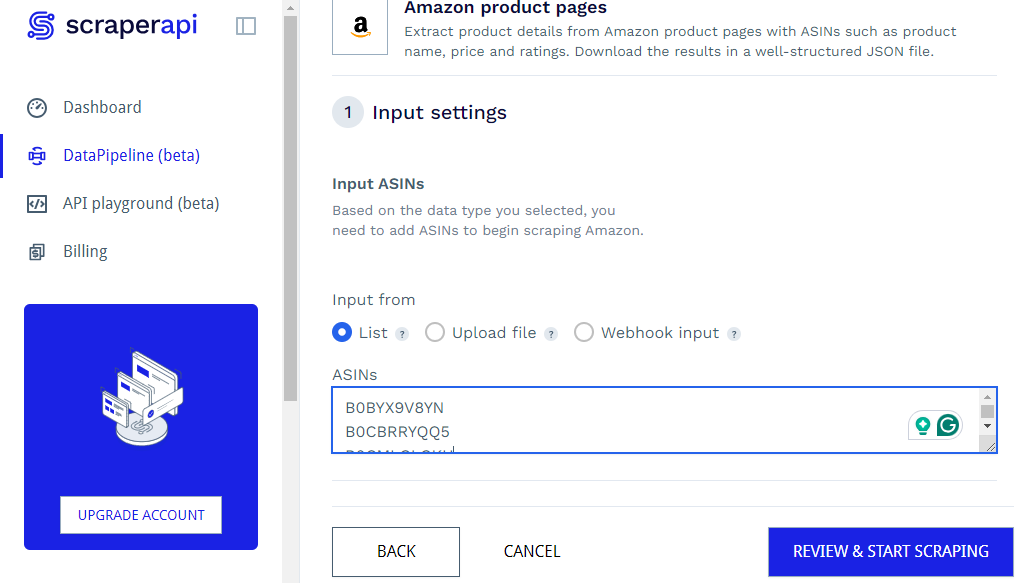Click the ScraperAPI logo

click(112, 25)
